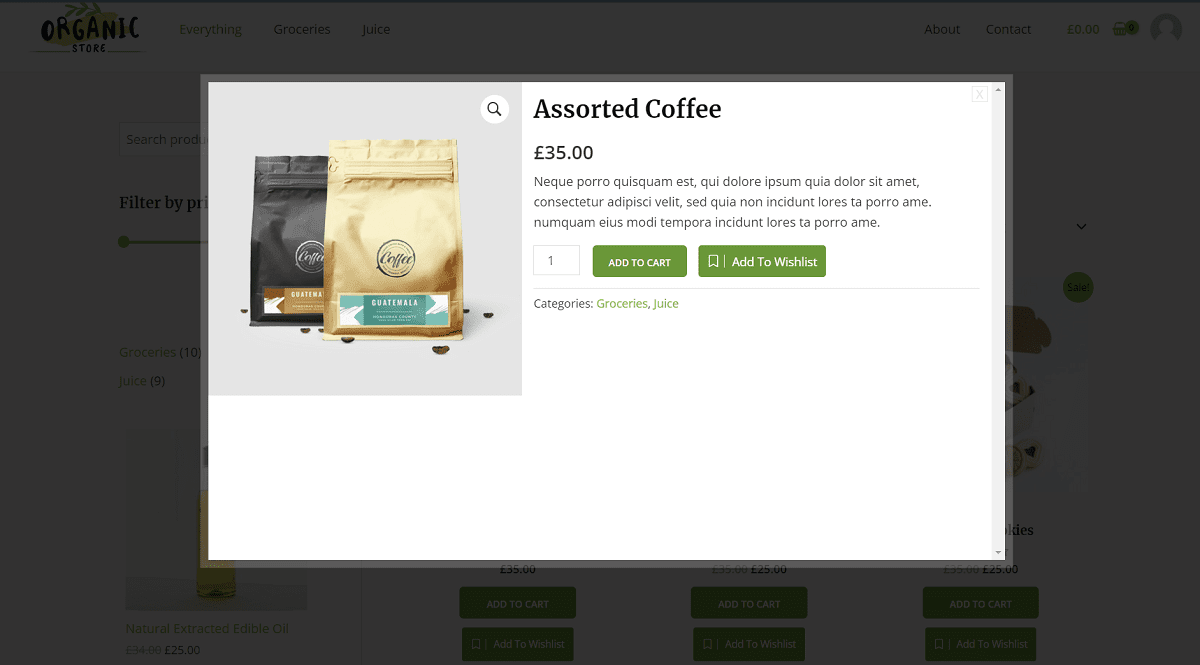The image size is (1200, 665).
Task: Click the magnifier zoom icon on product image
Action: pos(494,109)
